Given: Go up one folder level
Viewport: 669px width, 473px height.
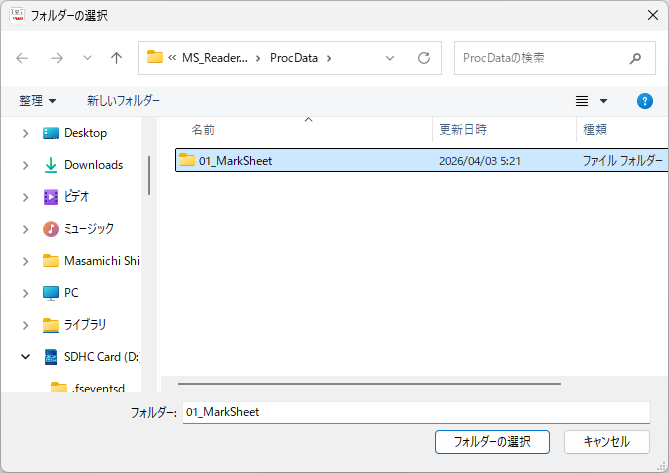Looking at the screenshot, I should (116, 58).
